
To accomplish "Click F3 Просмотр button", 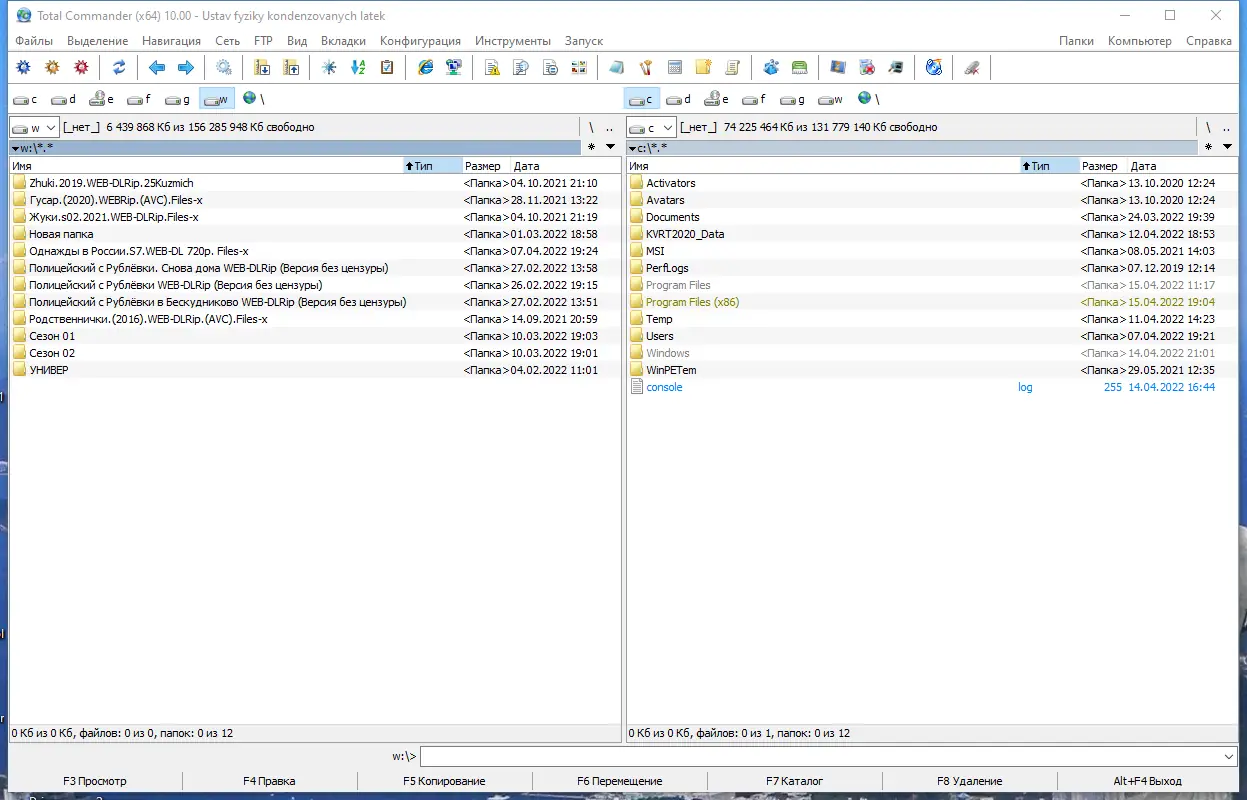I will (x=95, y=781).
